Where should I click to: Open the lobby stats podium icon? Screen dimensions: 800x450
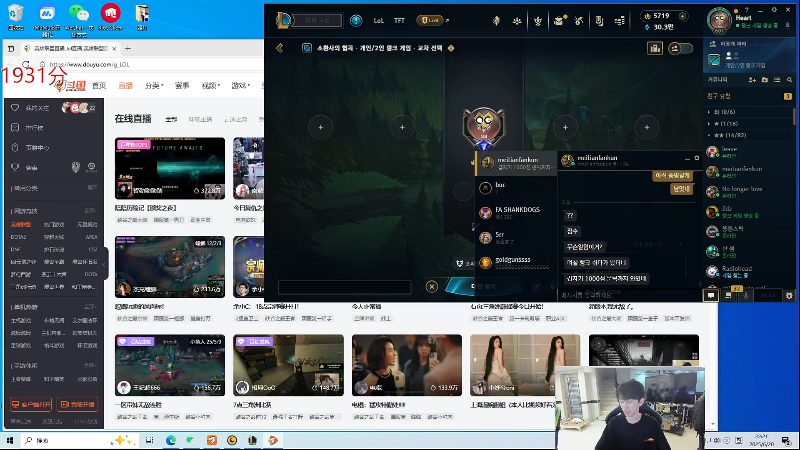(655, 48)
